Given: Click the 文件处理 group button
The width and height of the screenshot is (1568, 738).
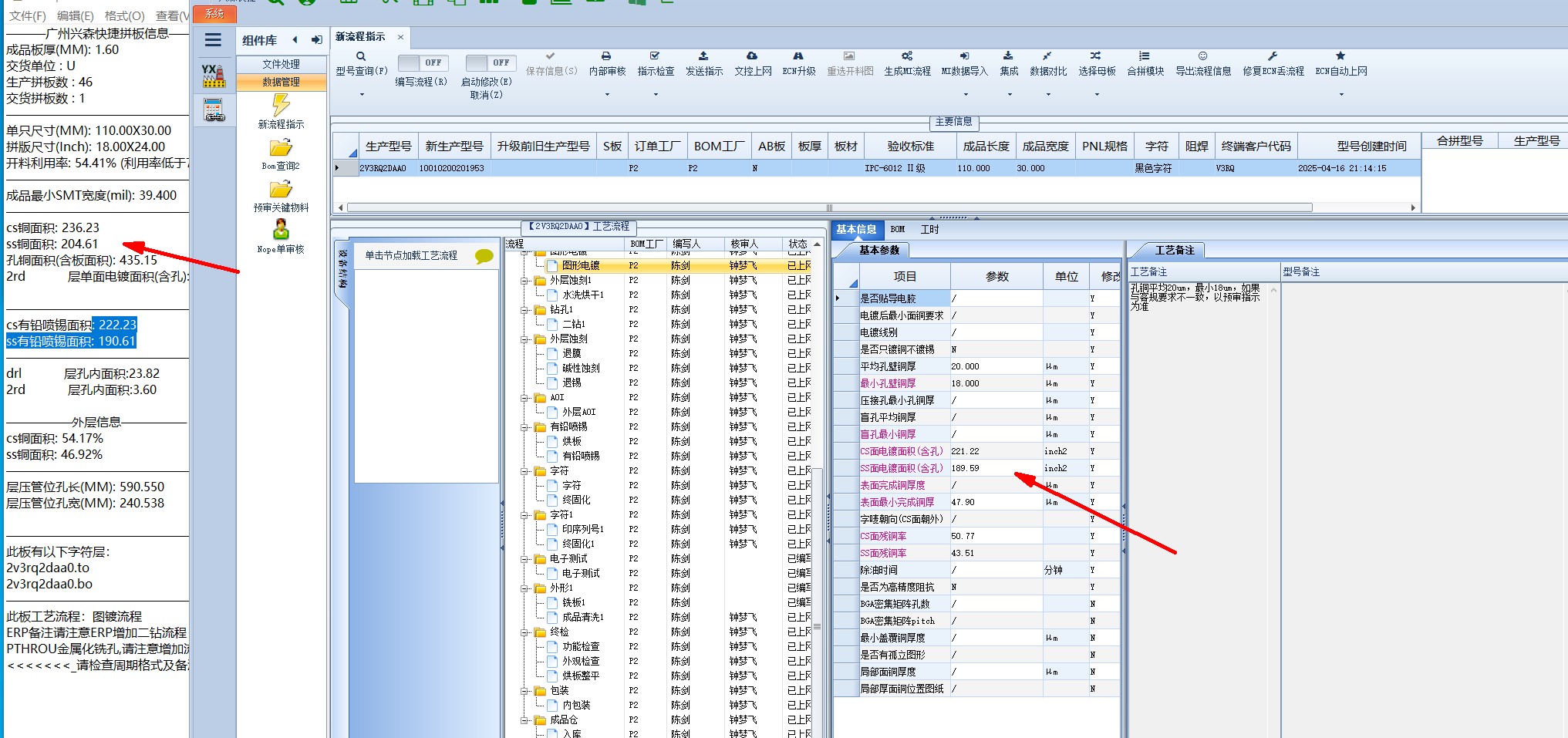Looking at the screenshot, I should pyautogui.click(x=281, y=64).
